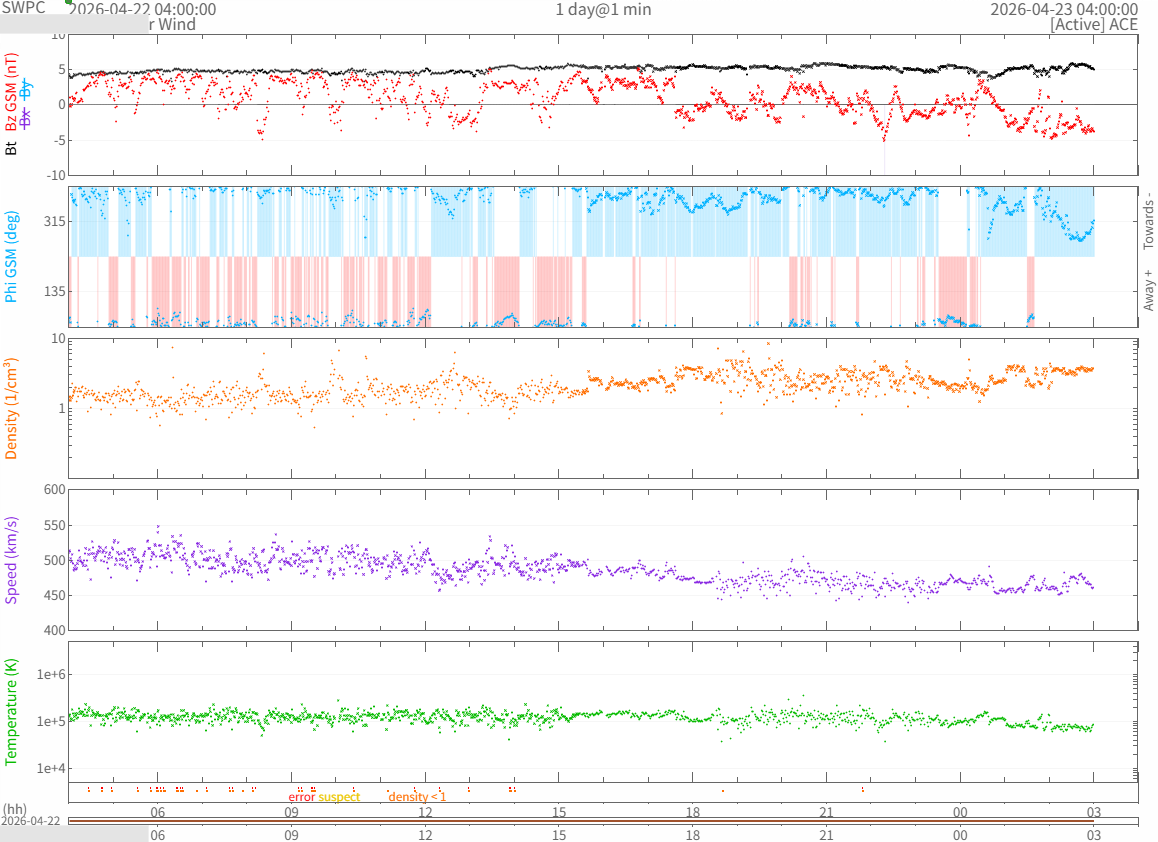Click the SWPC label in the corner
The height and width of the screenshot is (842, 1158).
click(x=23, y=8)
